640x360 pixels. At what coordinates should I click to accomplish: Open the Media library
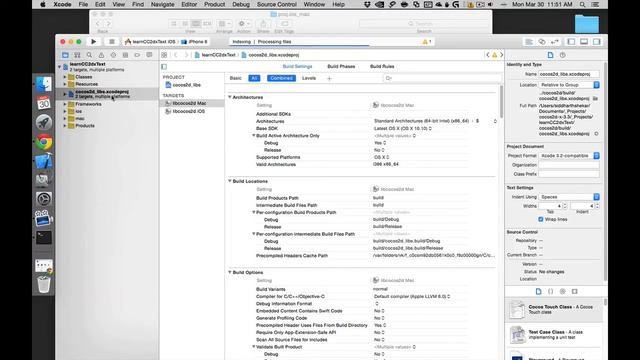575,291
